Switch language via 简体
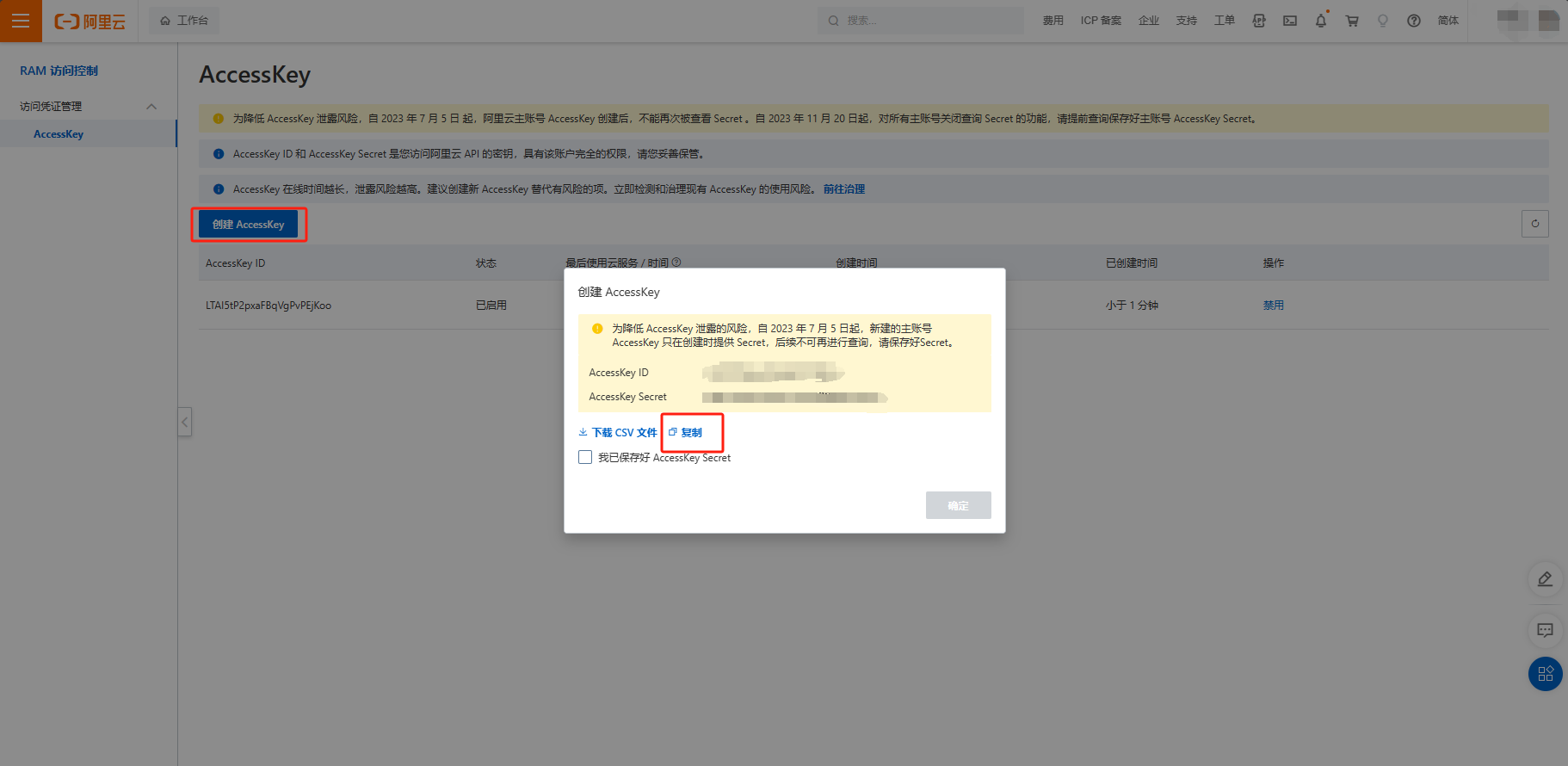This screenshot has width=1568, height=766. (x=1448, y=21)
